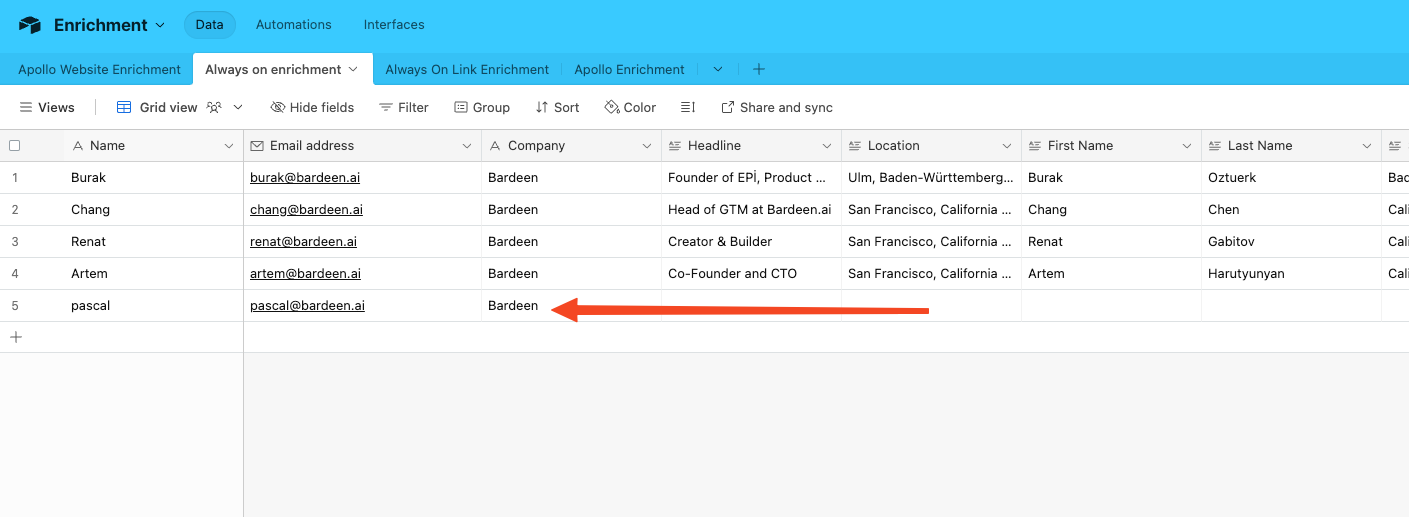Open the Views sidebar toggle
The width and height of the screenshot is (1409, 517).
coord(47,107)
